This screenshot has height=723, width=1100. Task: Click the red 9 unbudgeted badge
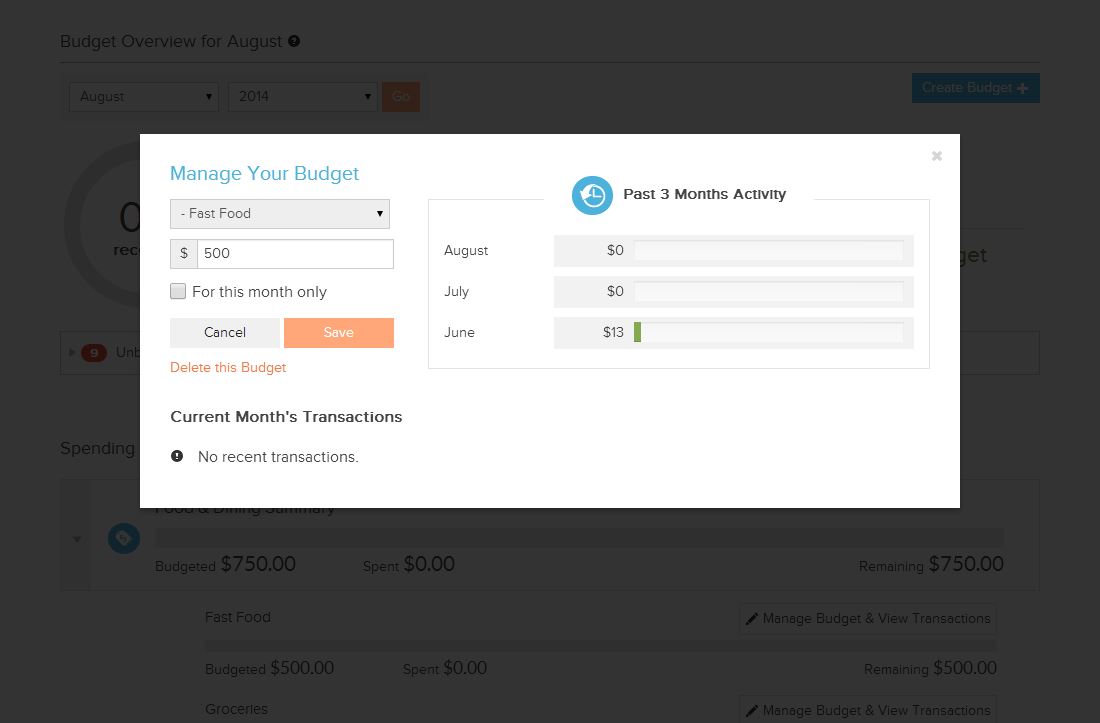point(94,353)
